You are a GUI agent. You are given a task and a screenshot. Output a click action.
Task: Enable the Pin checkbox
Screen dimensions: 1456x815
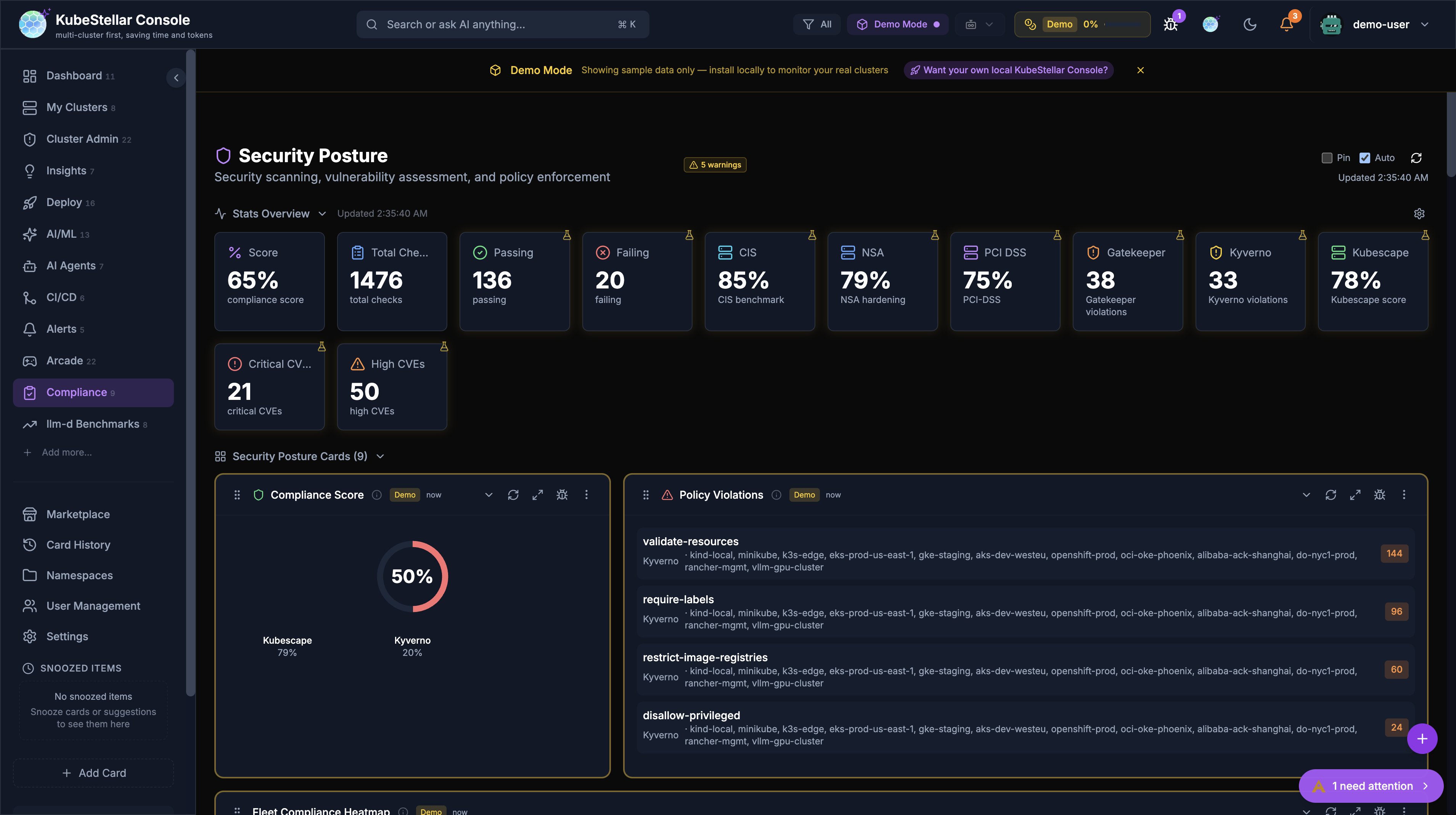click(1327, 158)
